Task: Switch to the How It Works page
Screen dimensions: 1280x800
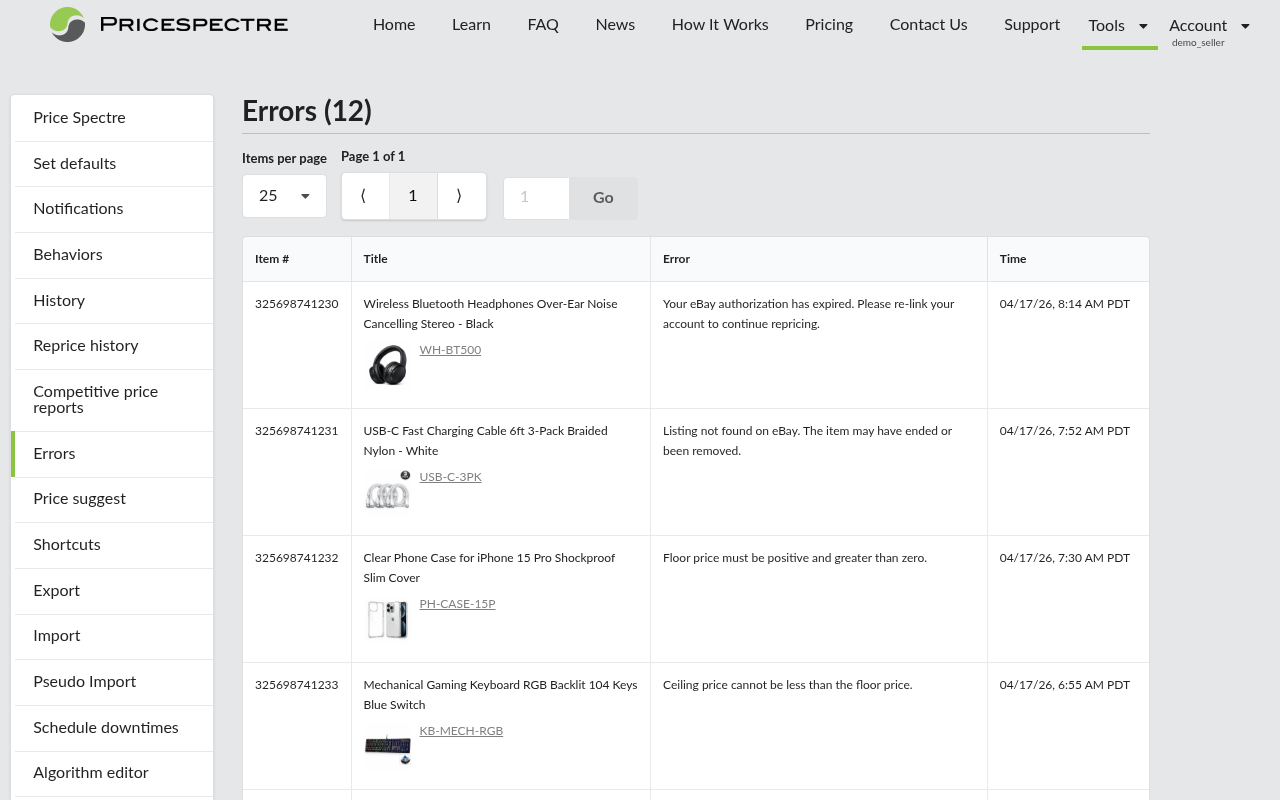Action: (x=720, y=25)
